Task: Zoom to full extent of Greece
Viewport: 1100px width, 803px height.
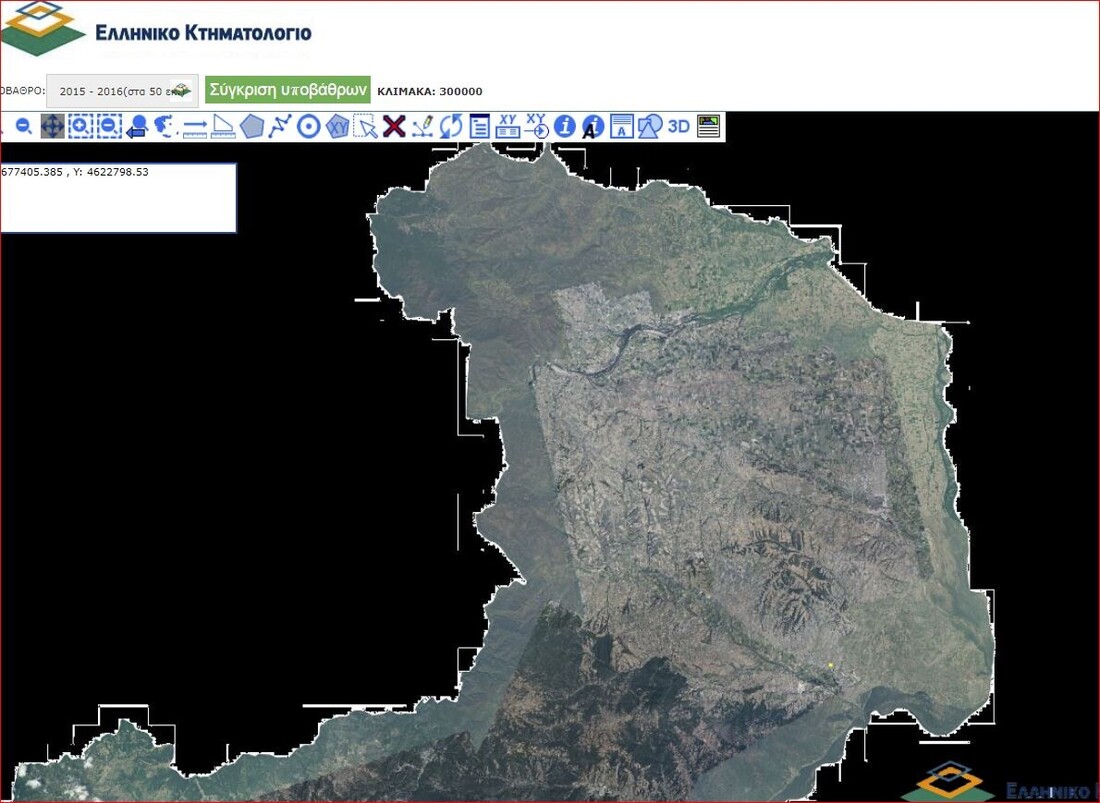Action: pyautogui.click(x=166, y=127)
